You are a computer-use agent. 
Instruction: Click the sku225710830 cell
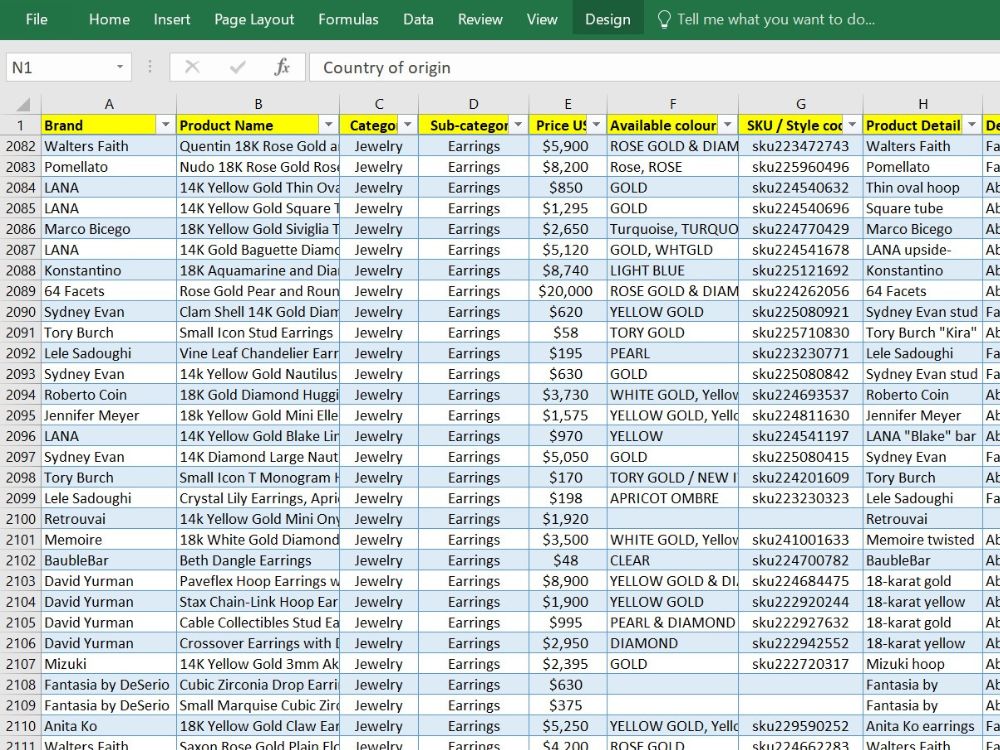[800, 332]
